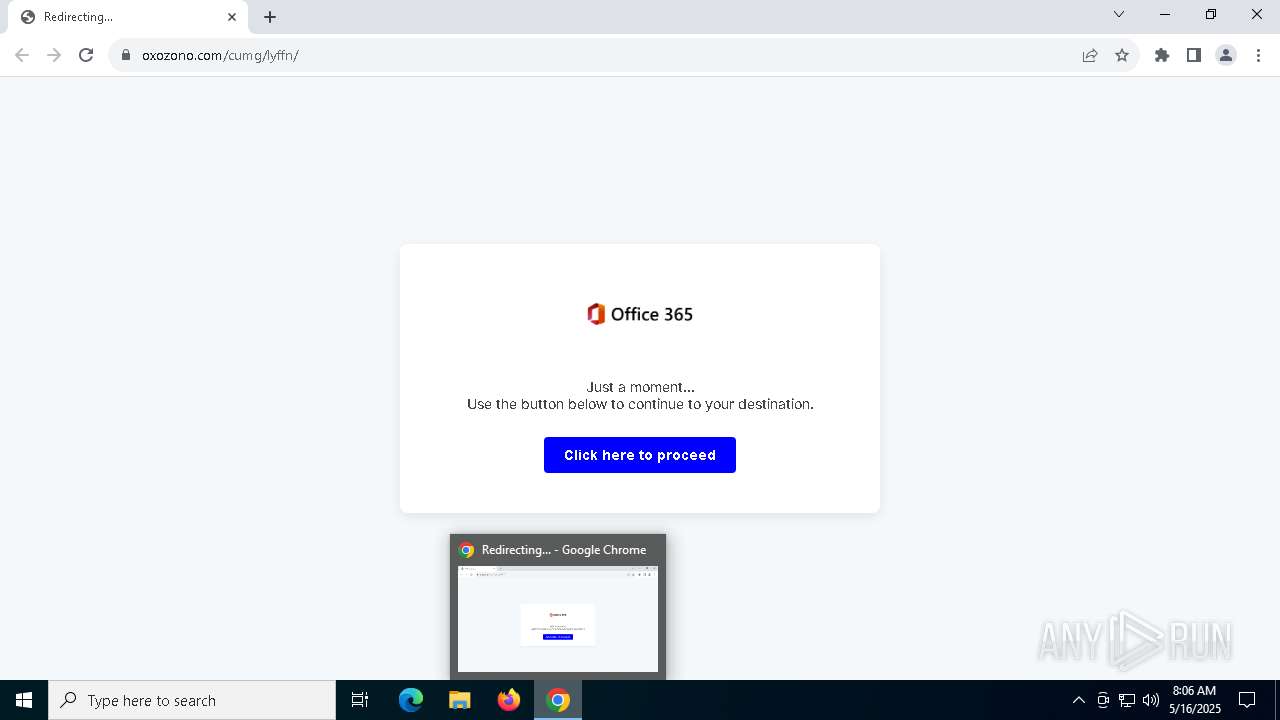Click the 'Type here to search' box
Screen dimensions: 1280x720
(192, 700)
